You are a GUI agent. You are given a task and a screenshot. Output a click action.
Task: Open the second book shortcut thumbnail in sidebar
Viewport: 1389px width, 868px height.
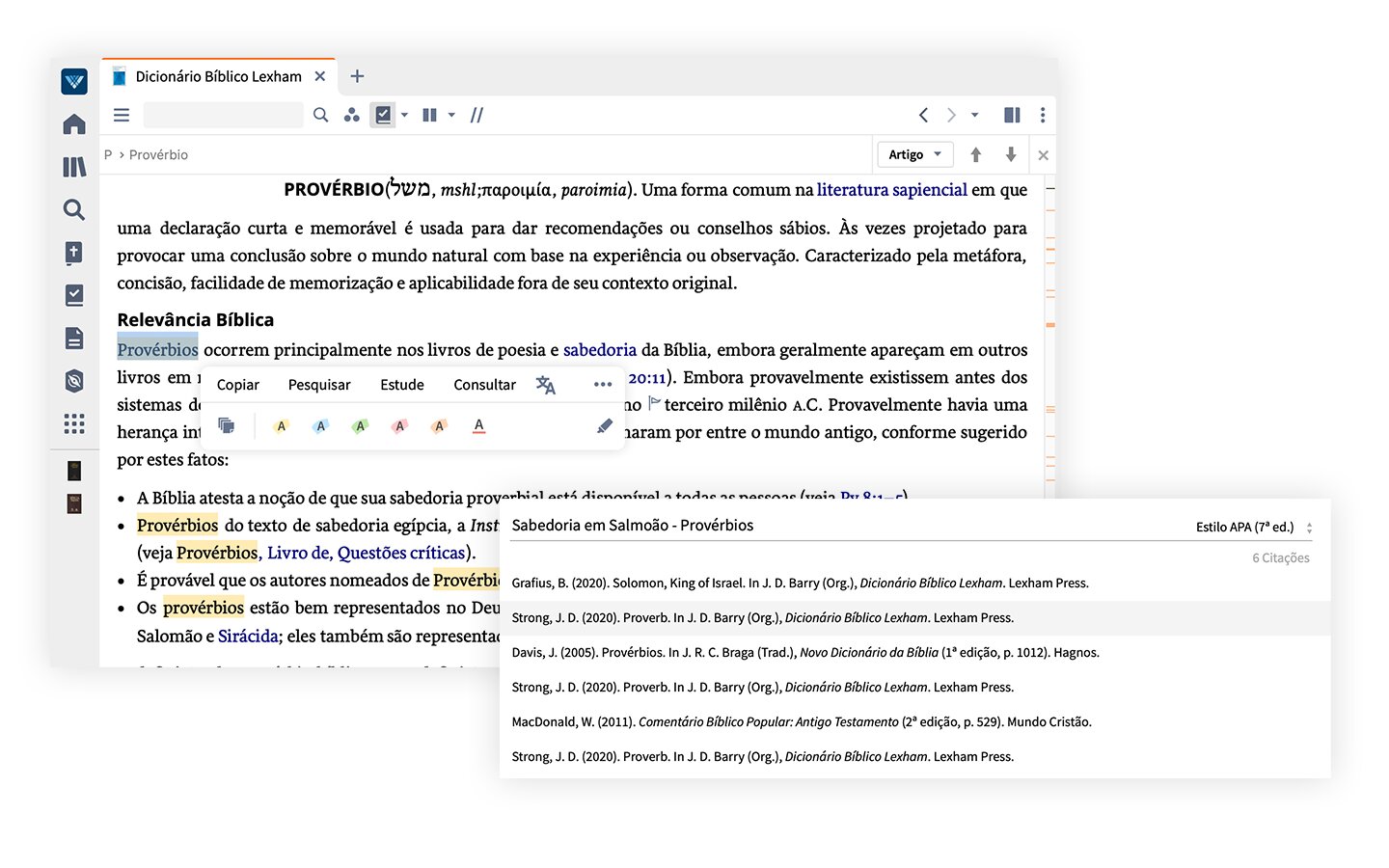[x=74, y=503]
